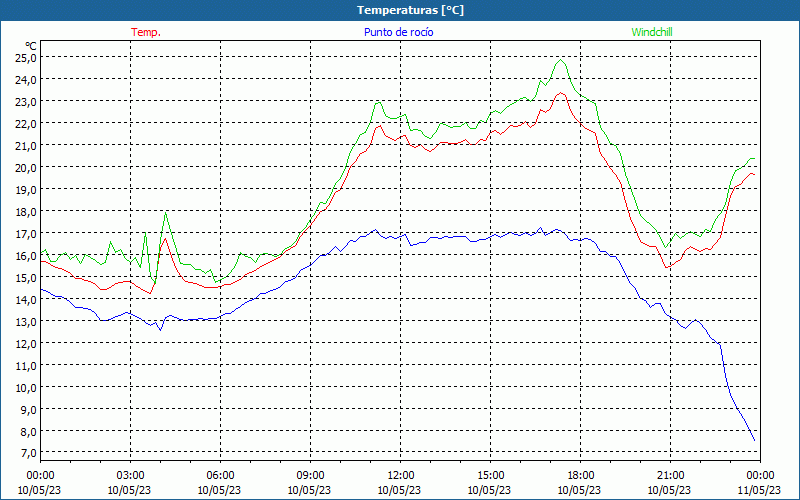Click the green windchill peak near 17:20

click(561, 60)
